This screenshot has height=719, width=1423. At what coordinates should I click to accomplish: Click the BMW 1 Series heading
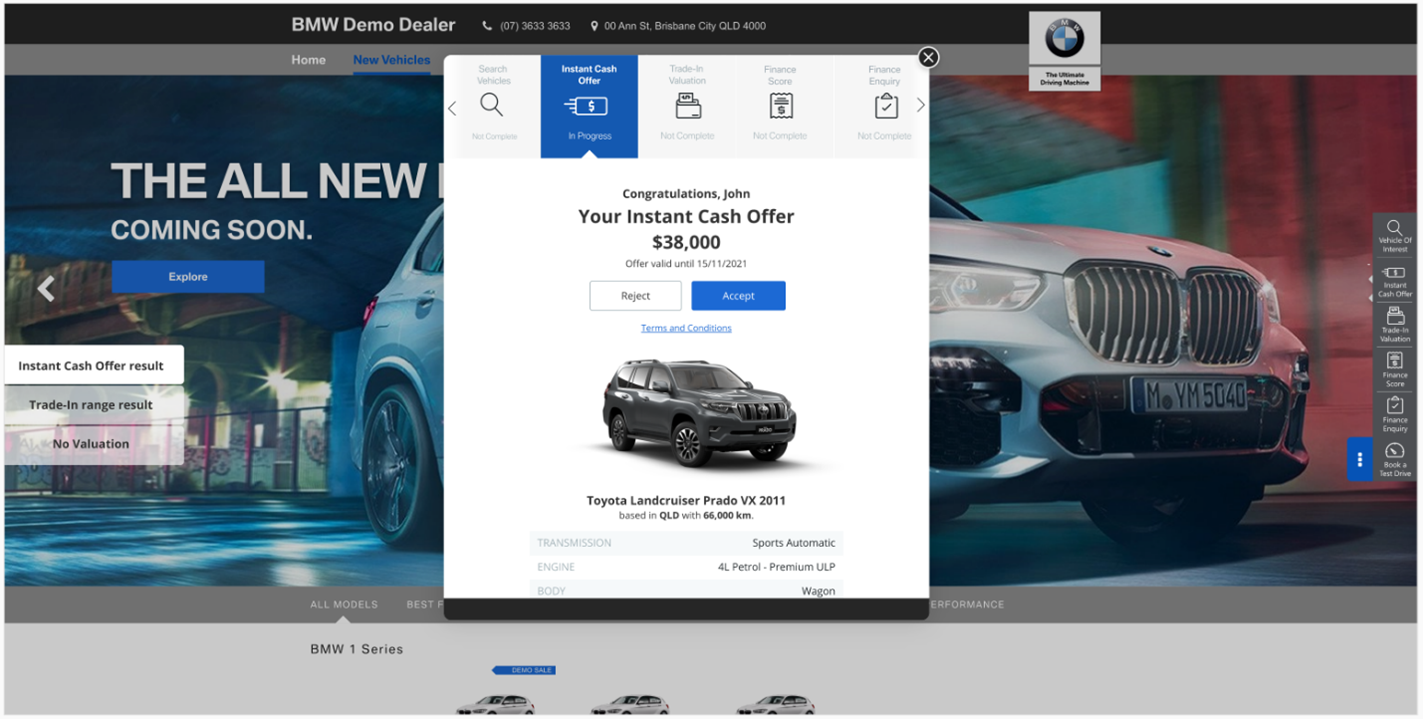[x=356, y=649]
